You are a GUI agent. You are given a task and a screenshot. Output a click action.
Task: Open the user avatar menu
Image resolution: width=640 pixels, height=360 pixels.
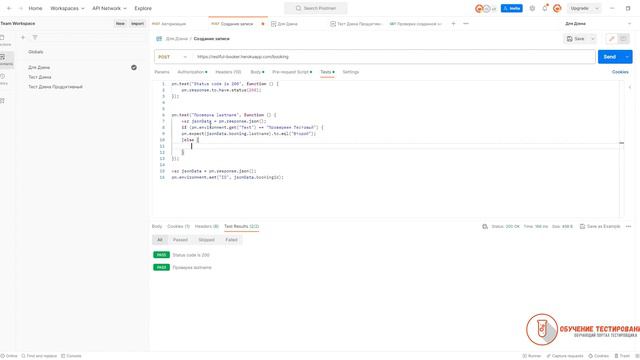click(x=557, y=8)
